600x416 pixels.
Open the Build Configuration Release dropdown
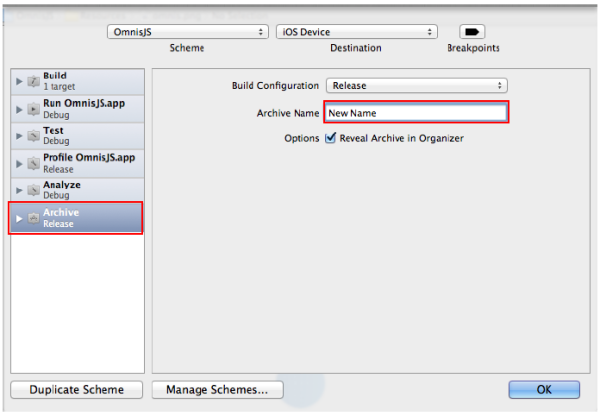(416, 86)
